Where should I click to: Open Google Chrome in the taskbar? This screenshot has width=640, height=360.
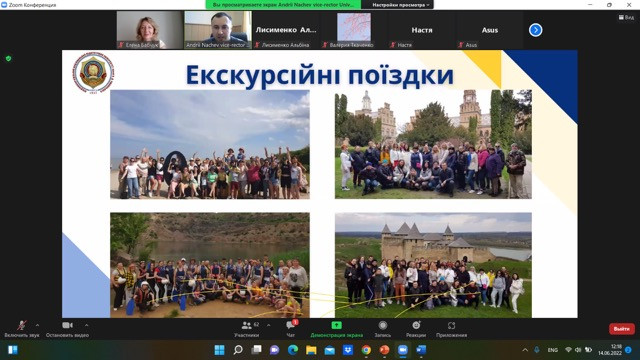pos(366,350)
